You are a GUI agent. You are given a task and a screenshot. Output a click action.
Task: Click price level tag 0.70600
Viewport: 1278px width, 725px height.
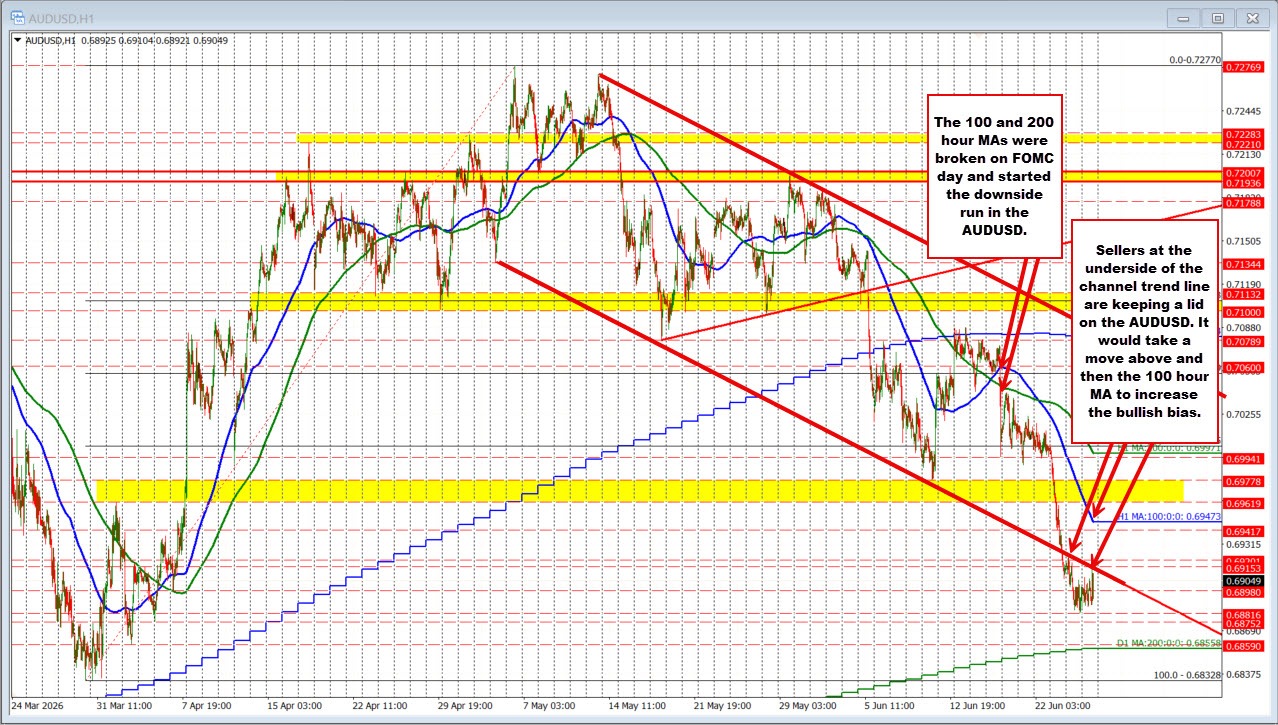[1242, 367]
